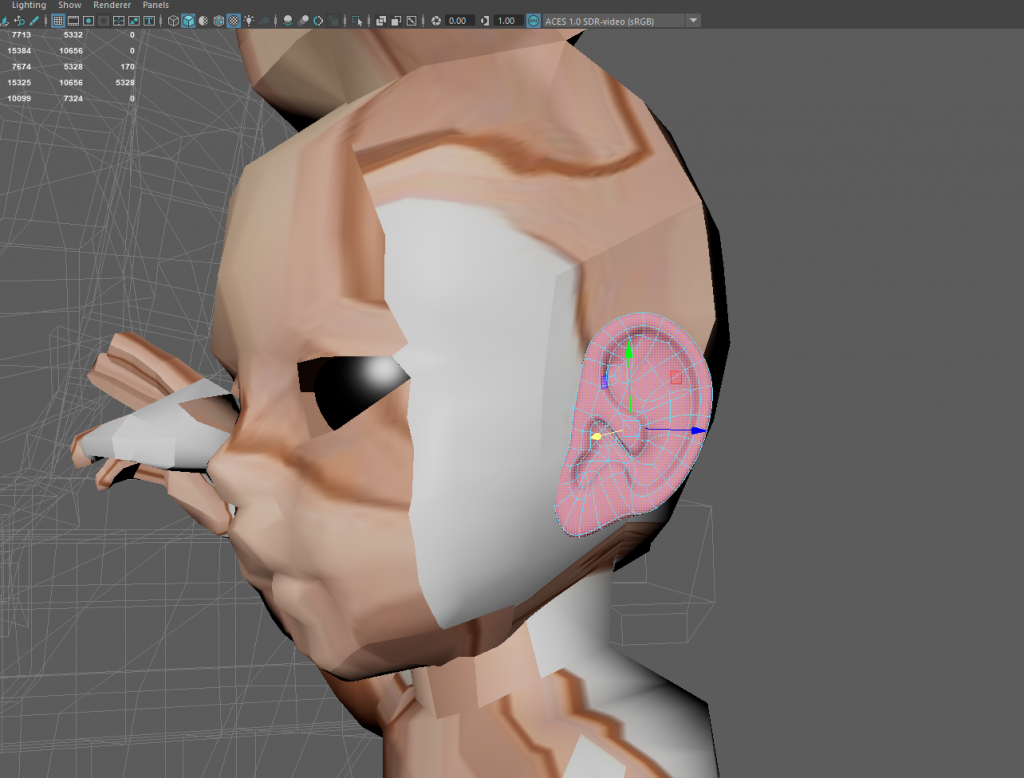Toggle wireframe on shaded icon

[x=218, y=20]
